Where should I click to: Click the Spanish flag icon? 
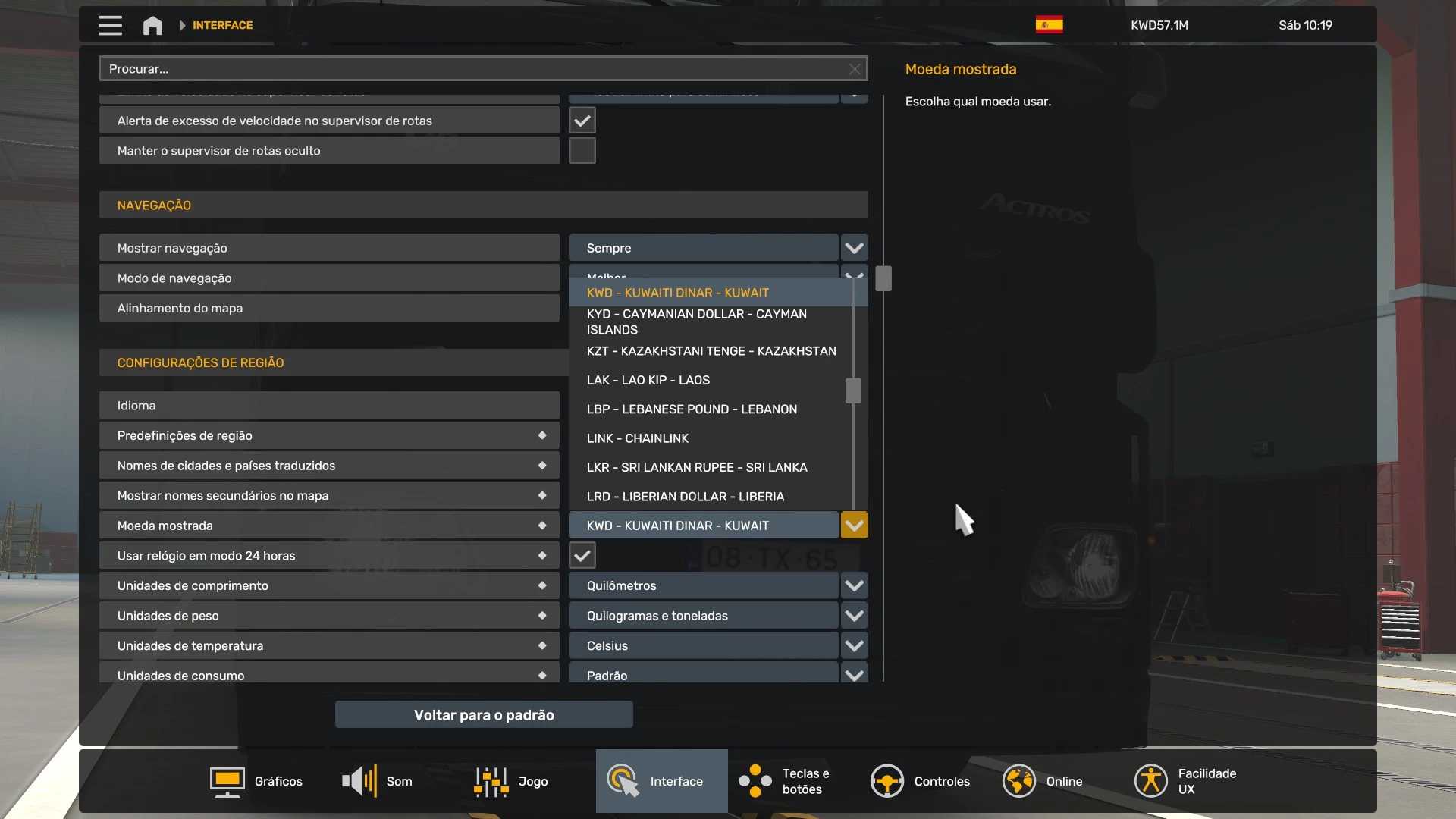1049,25
